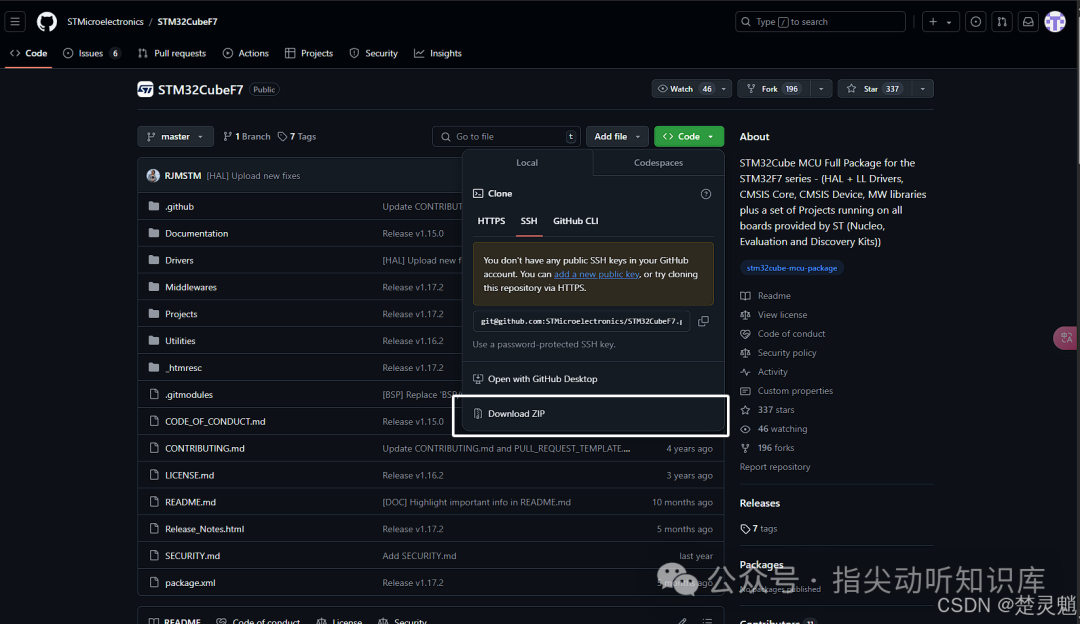Open the master branch selector
The width and height of the screenshot is (1080, 624).
point(175,136)
